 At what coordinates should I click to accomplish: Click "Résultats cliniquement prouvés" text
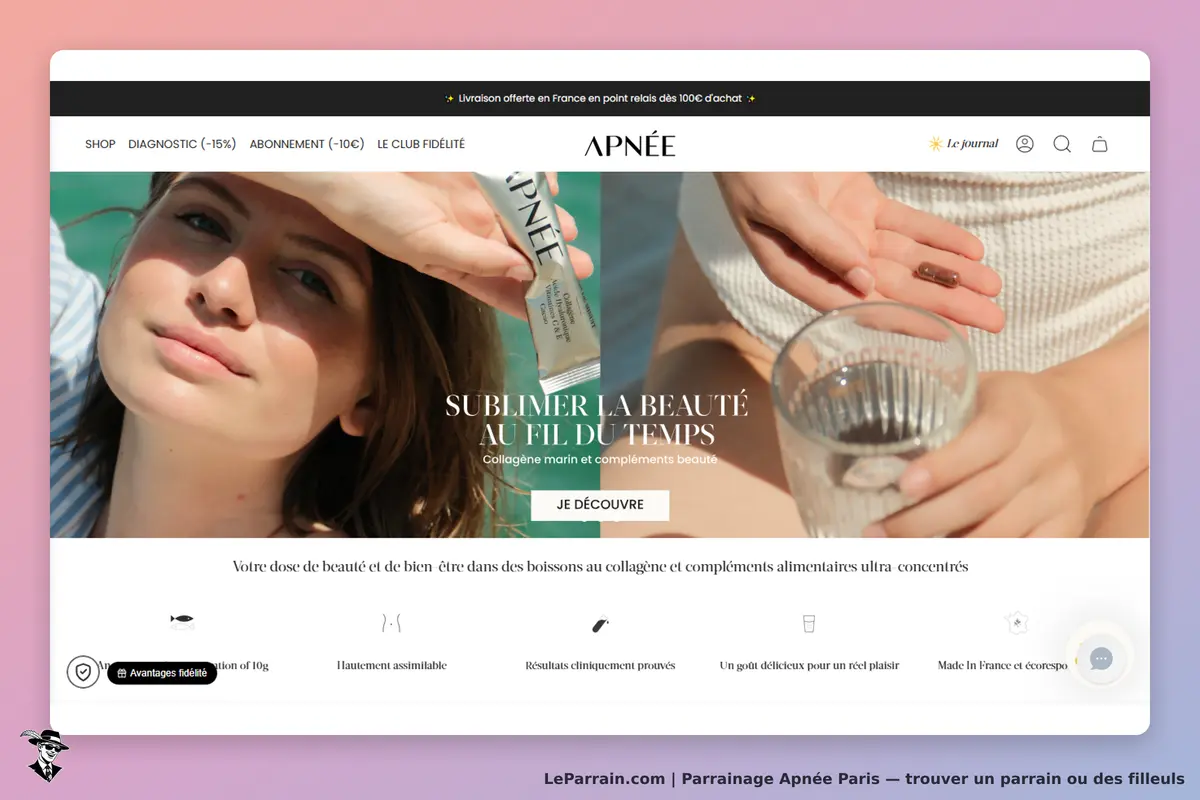point(600,665)
